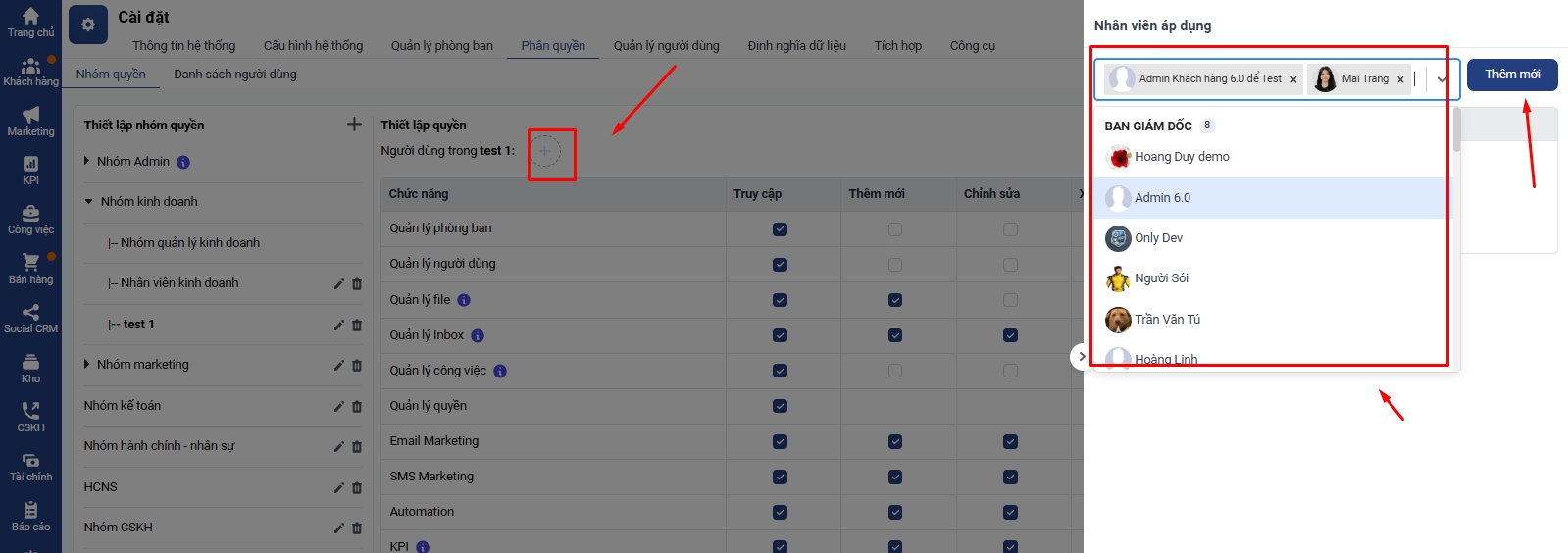Expand the Nhóm Admin tree node
Viewport: 1568px width, 553px height.
87,161
